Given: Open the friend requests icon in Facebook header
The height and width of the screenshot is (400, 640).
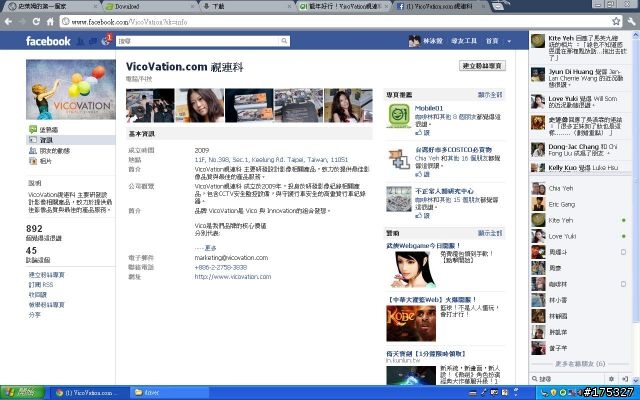Looking at the screenshot, I should [x=80, y=41].
